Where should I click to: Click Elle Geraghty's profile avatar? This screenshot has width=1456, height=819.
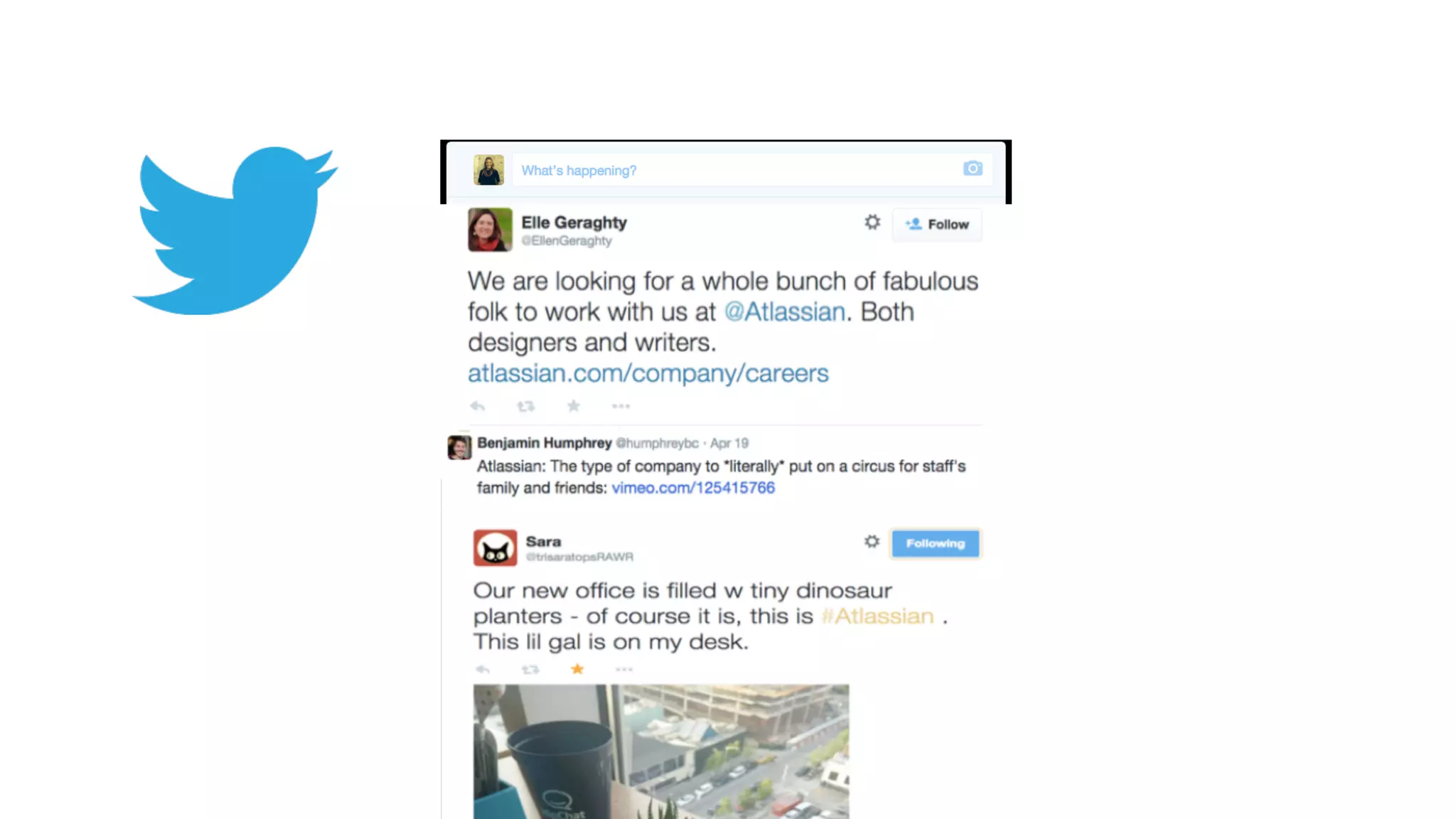[490, 230]
